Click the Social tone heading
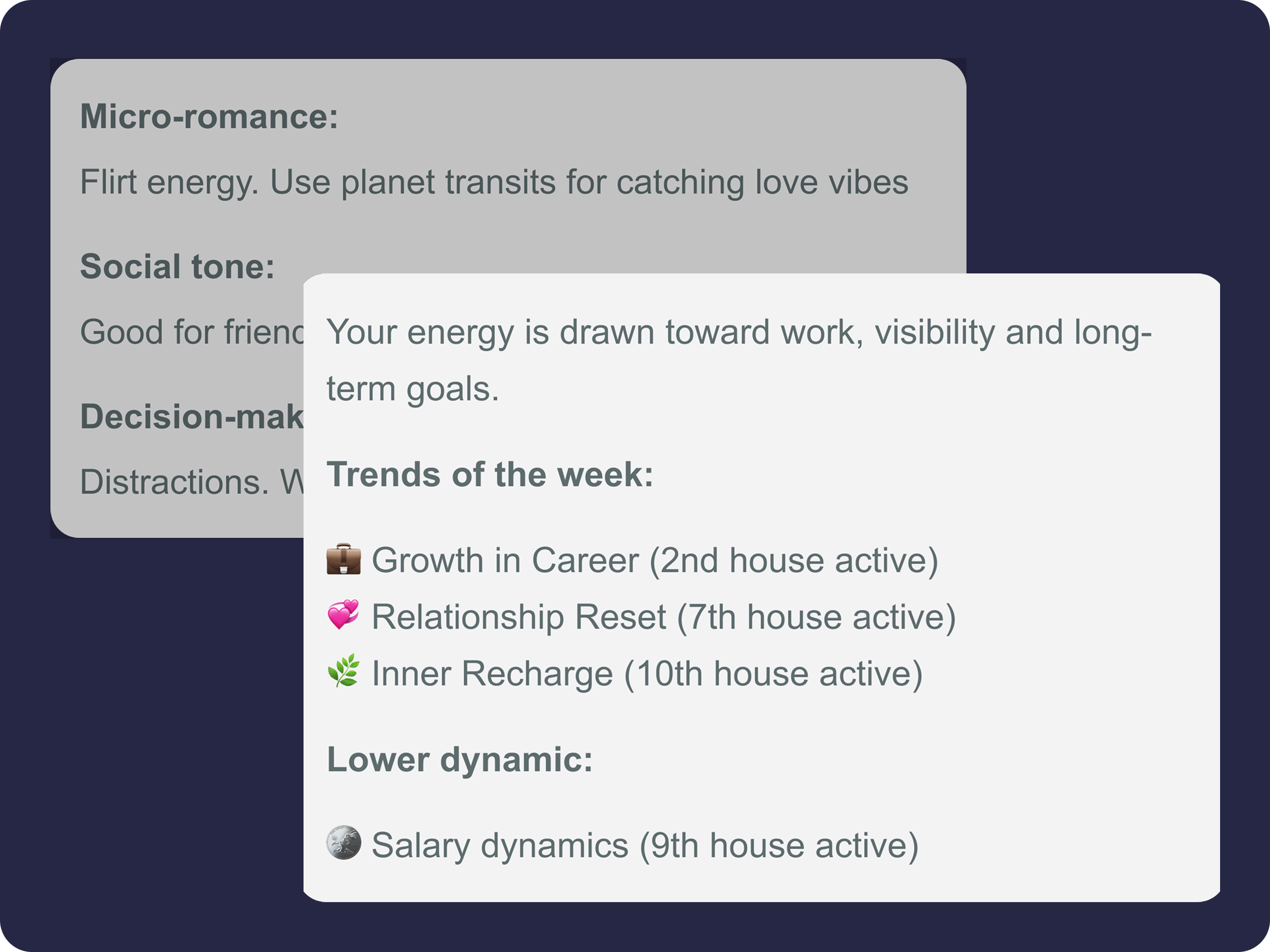1270x952 pixels. coord(177,267)
